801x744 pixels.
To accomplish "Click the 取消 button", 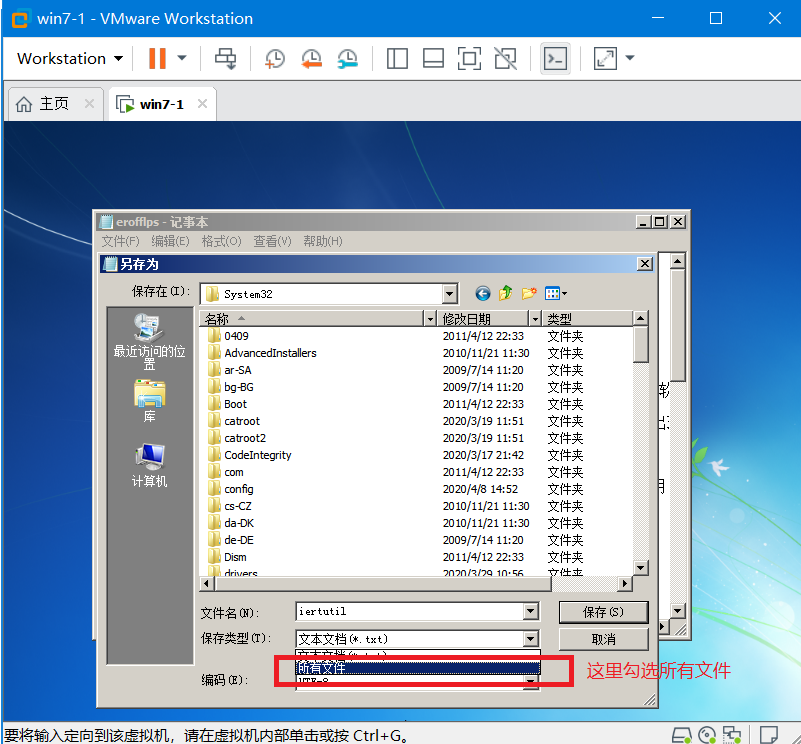I will click(x=603, y=639).
